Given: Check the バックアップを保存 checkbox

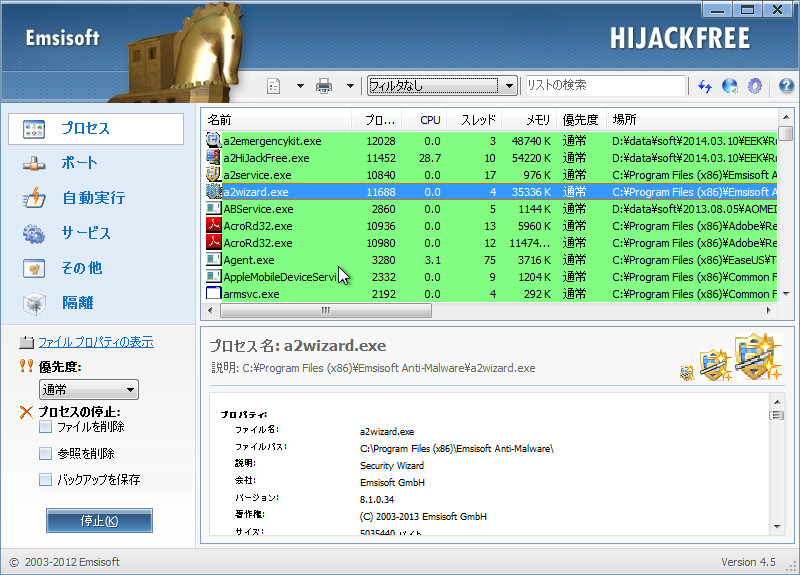Looking at the screenshot, I should pos(45,479).
